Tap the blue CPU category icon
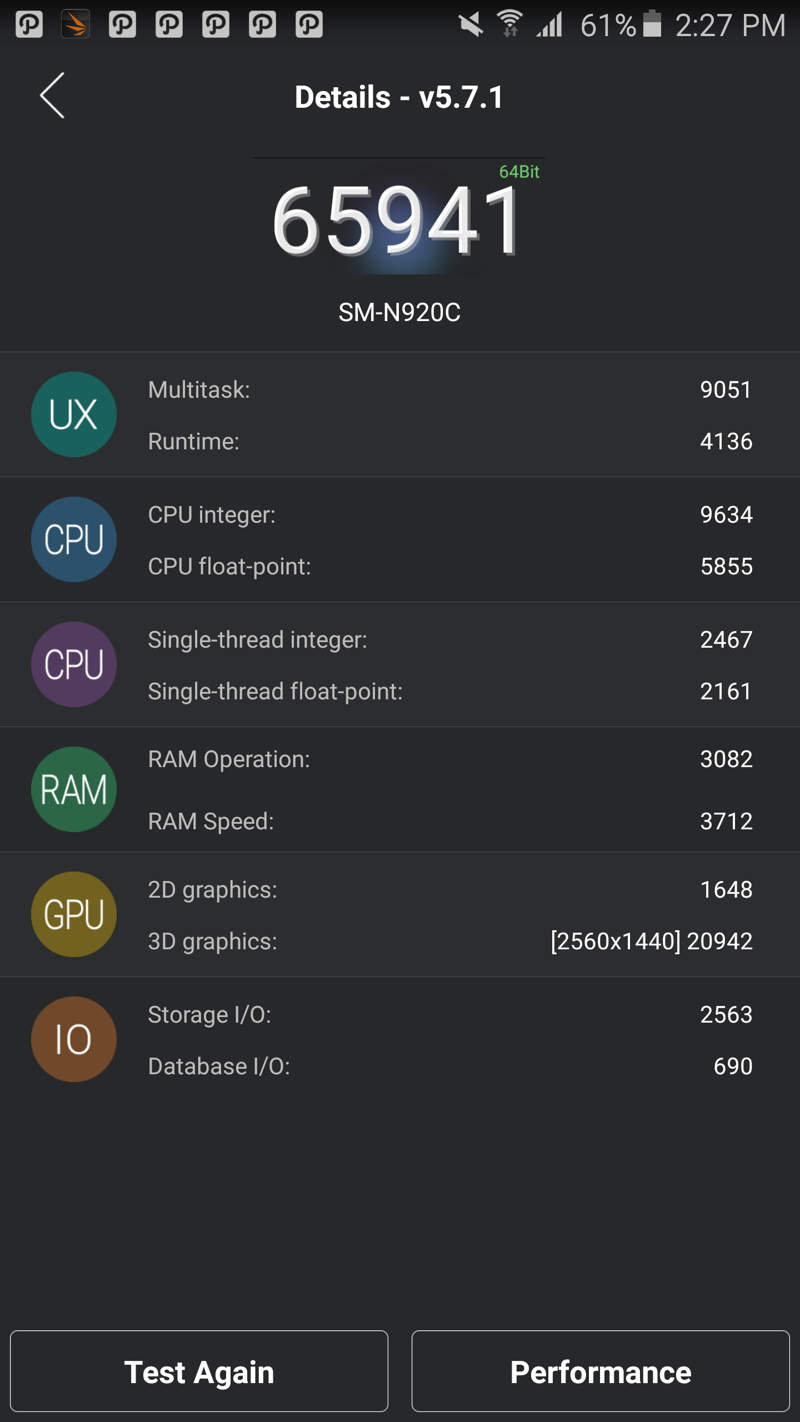800x1422 pixels. [x=74, y=539]
